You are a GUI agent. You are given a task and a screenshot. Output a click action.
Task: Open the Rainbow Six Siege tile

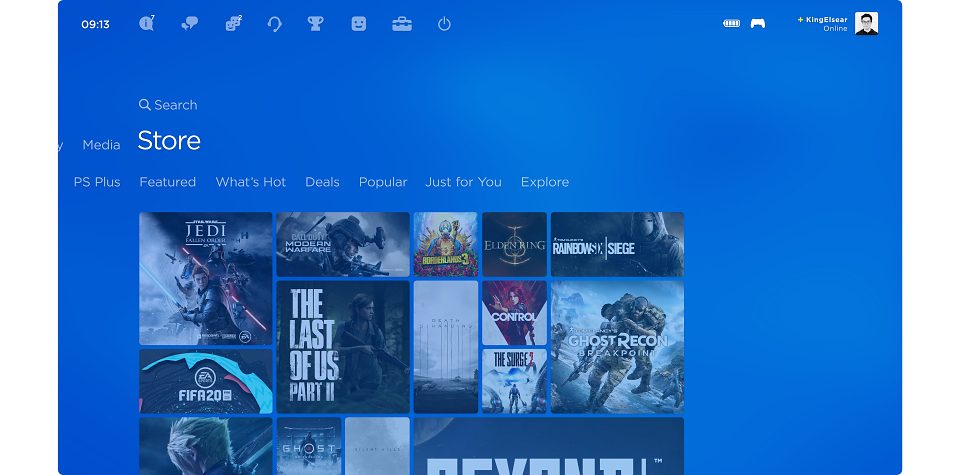pos(617,244)
